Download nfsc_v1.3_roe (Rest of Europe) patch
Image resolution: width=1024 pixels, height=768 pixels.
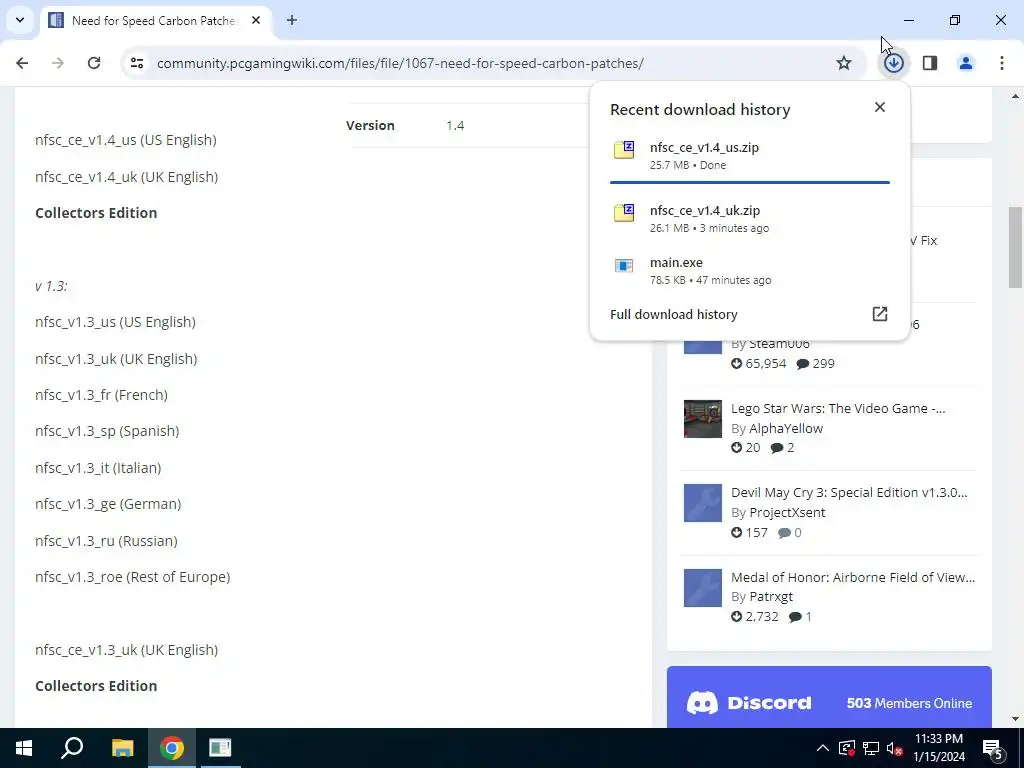pos(133,577)
